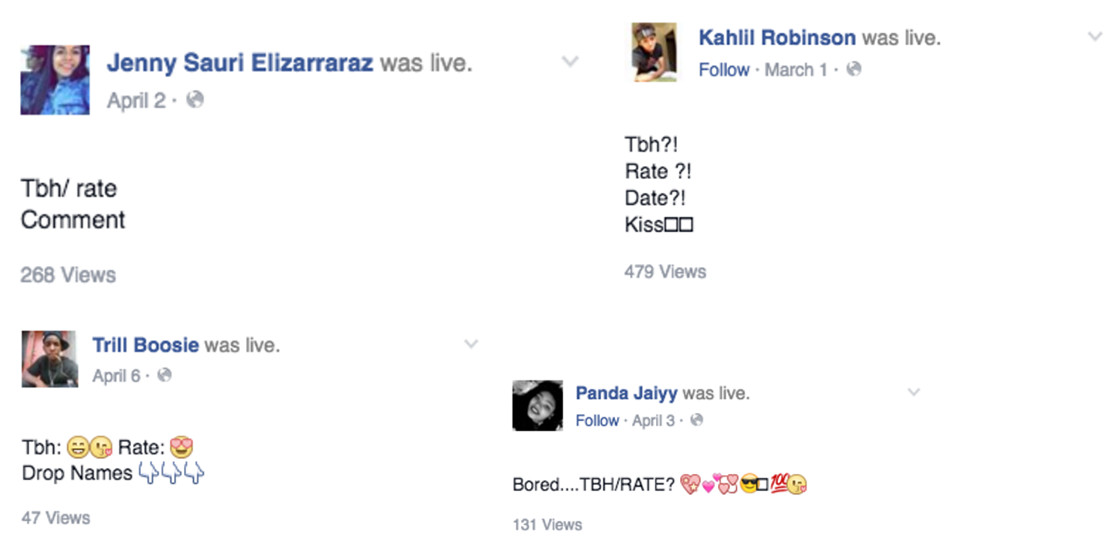Viewport: 1120px width, 554px height.
Task: Open Trill Boosie's avatar picture
Action: coord(49,359)
